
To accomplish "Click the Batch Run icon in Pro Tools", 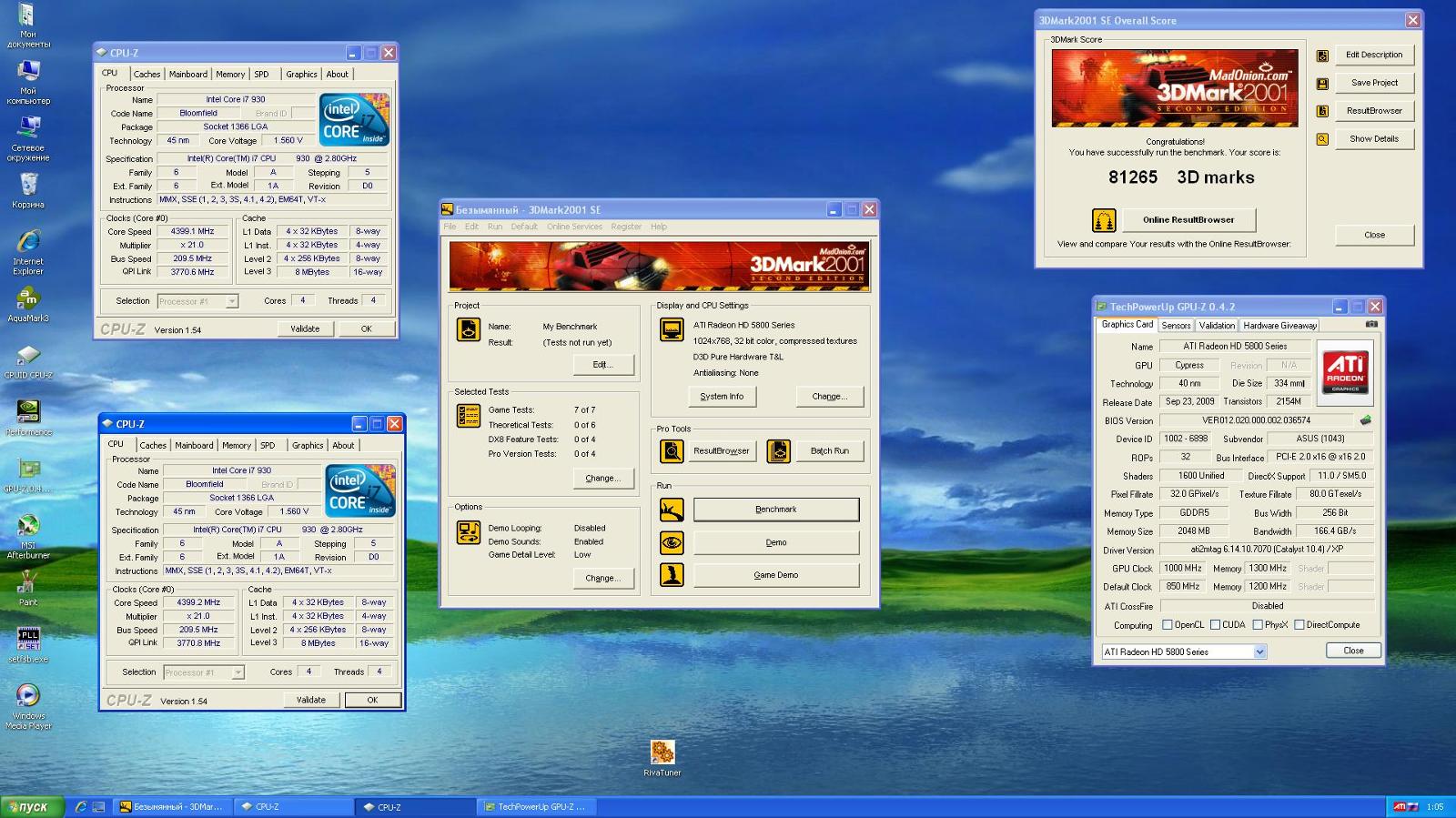I will pos(779,451).
